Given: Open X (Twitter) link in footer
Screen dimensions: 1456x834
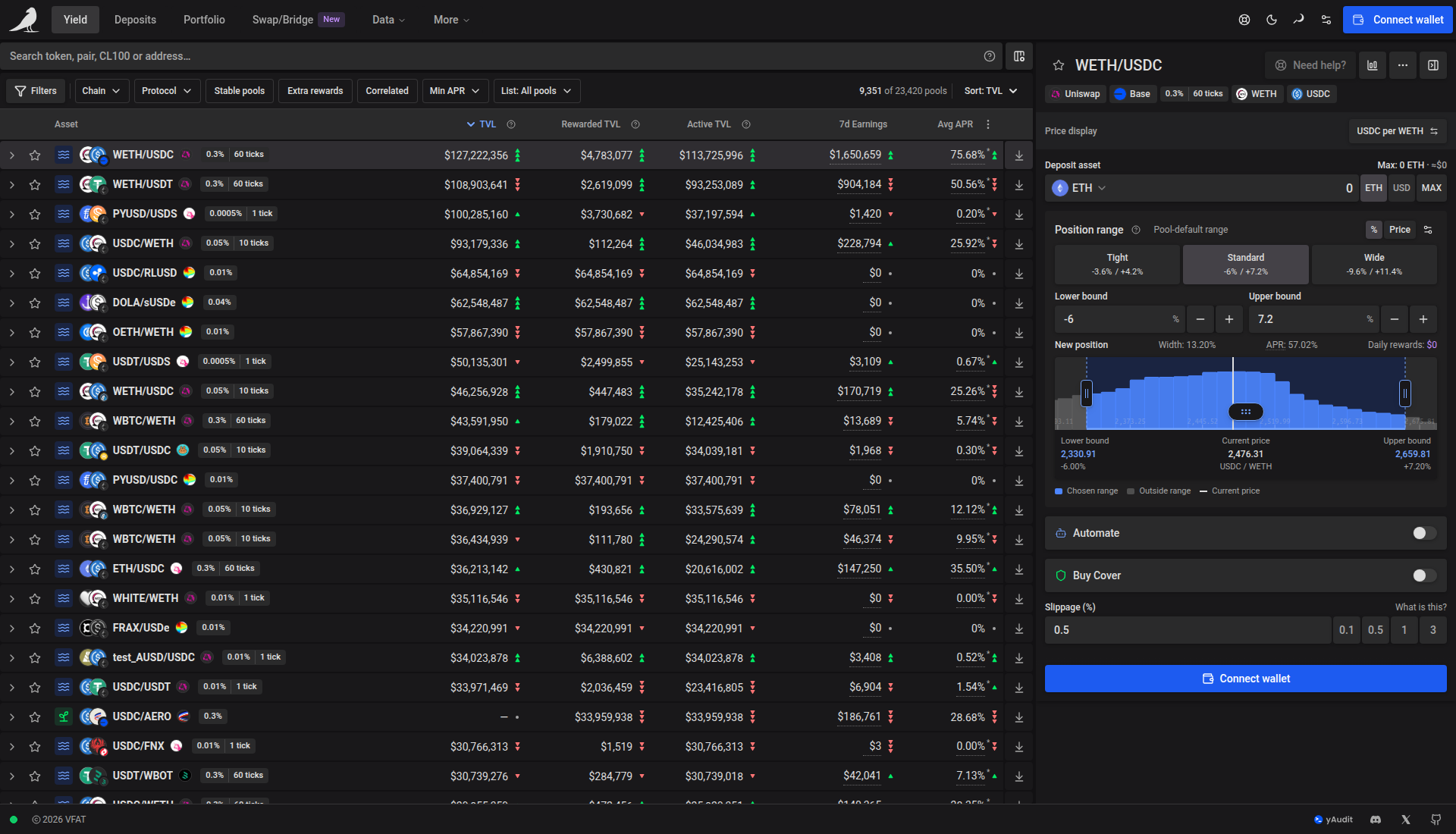Looking at the screenshot, I should (1406, 820).
